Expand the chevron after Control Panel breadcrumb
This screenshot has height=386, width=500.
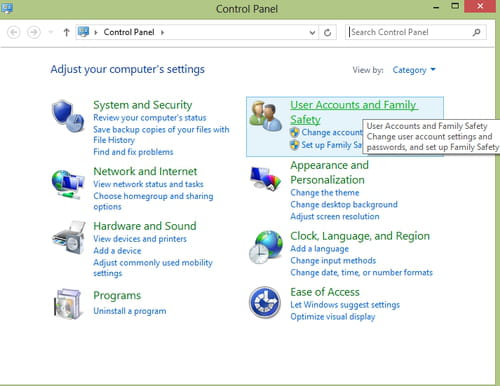[x=162, y=32]
